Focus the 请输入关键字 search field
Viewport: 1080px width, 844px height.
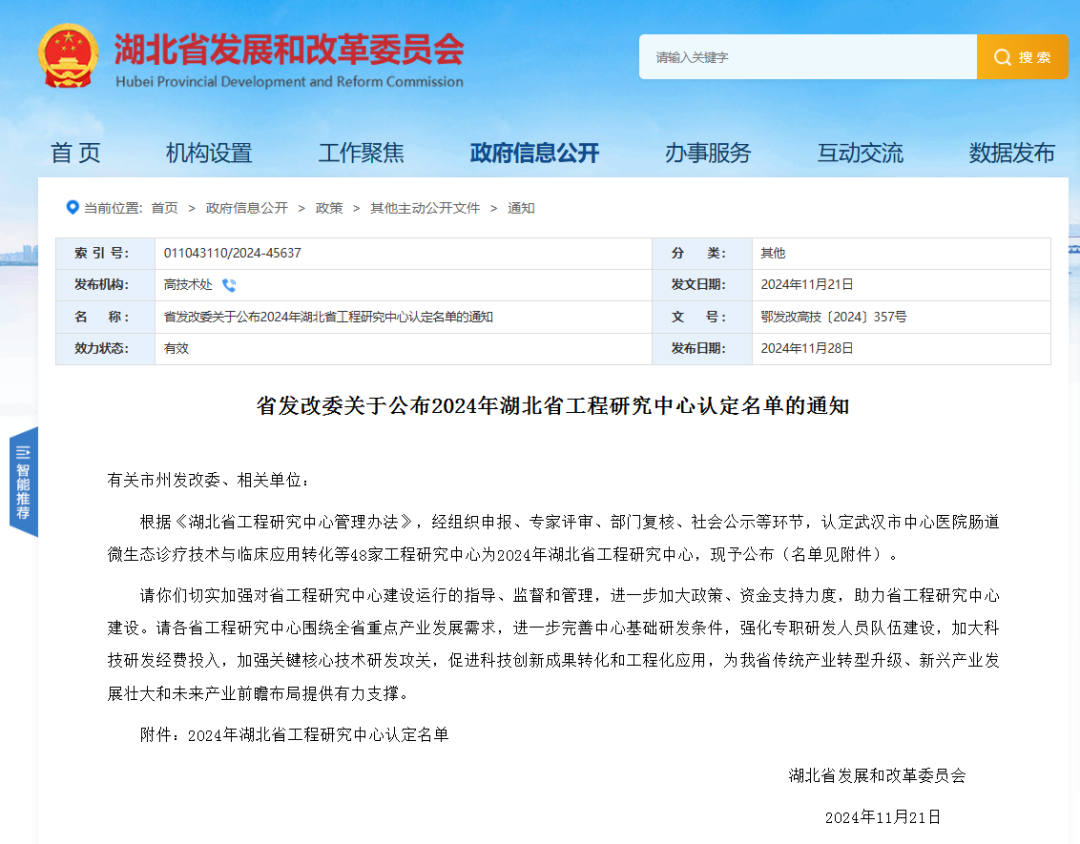(x=807, y=56)
